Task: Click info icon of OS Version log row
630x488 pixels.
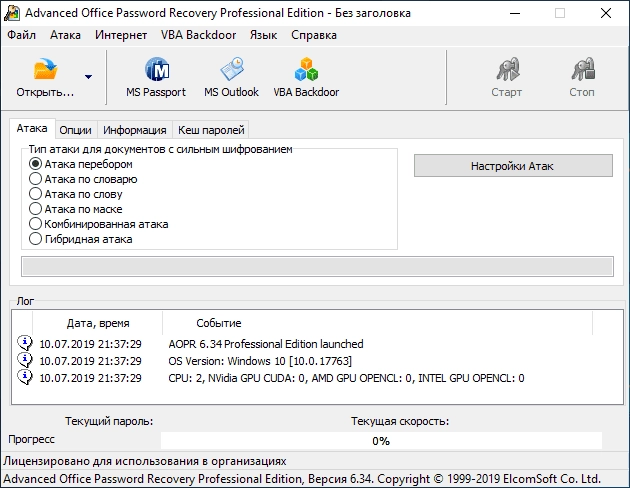Action: pos(25,360)
